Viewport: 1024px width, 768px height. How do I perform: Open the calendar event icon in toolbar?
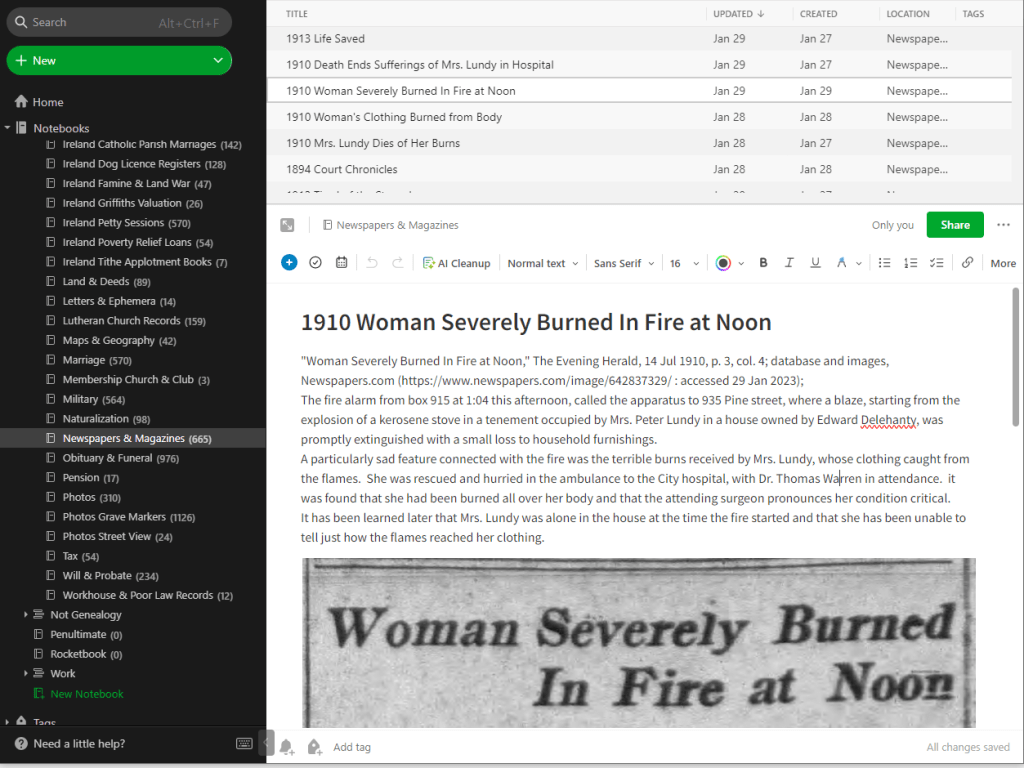[341, 263]
